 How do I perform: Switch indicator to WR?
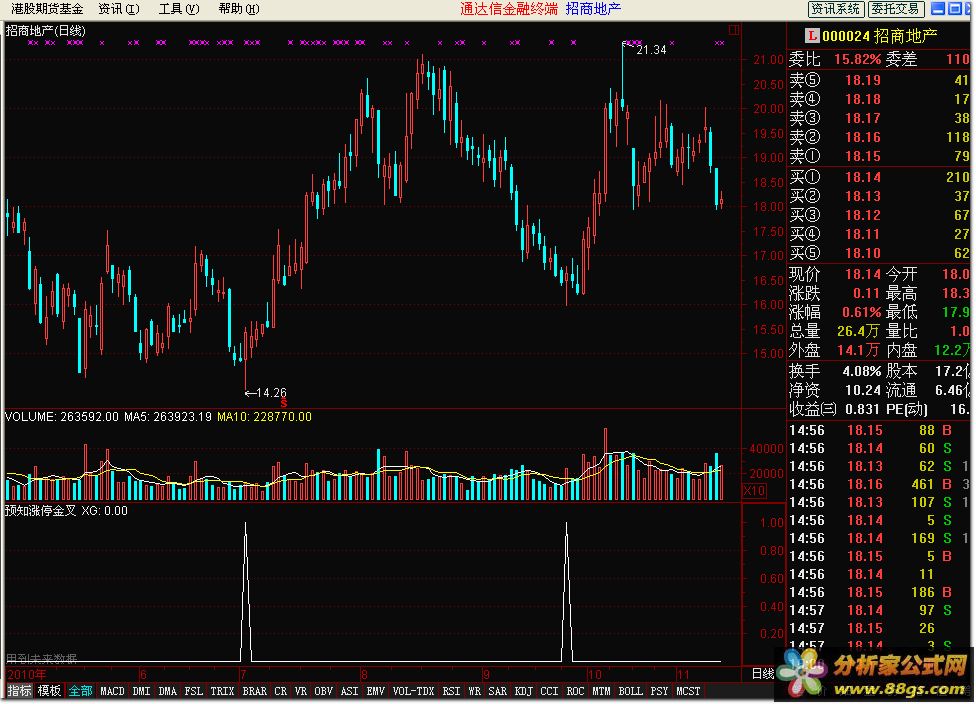474,691
